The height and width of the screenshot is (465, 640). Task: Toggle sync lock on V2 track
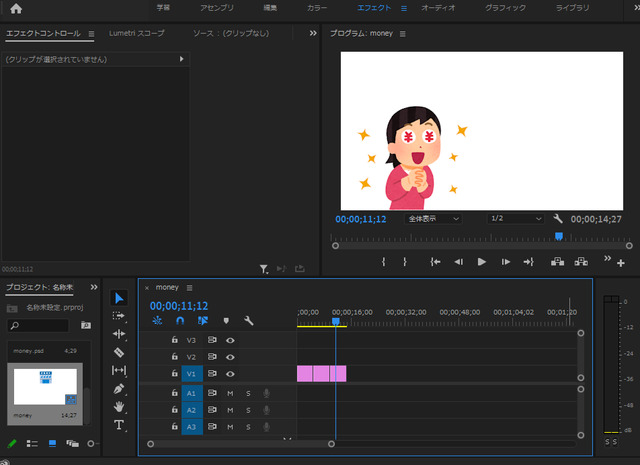pos(212,357)
